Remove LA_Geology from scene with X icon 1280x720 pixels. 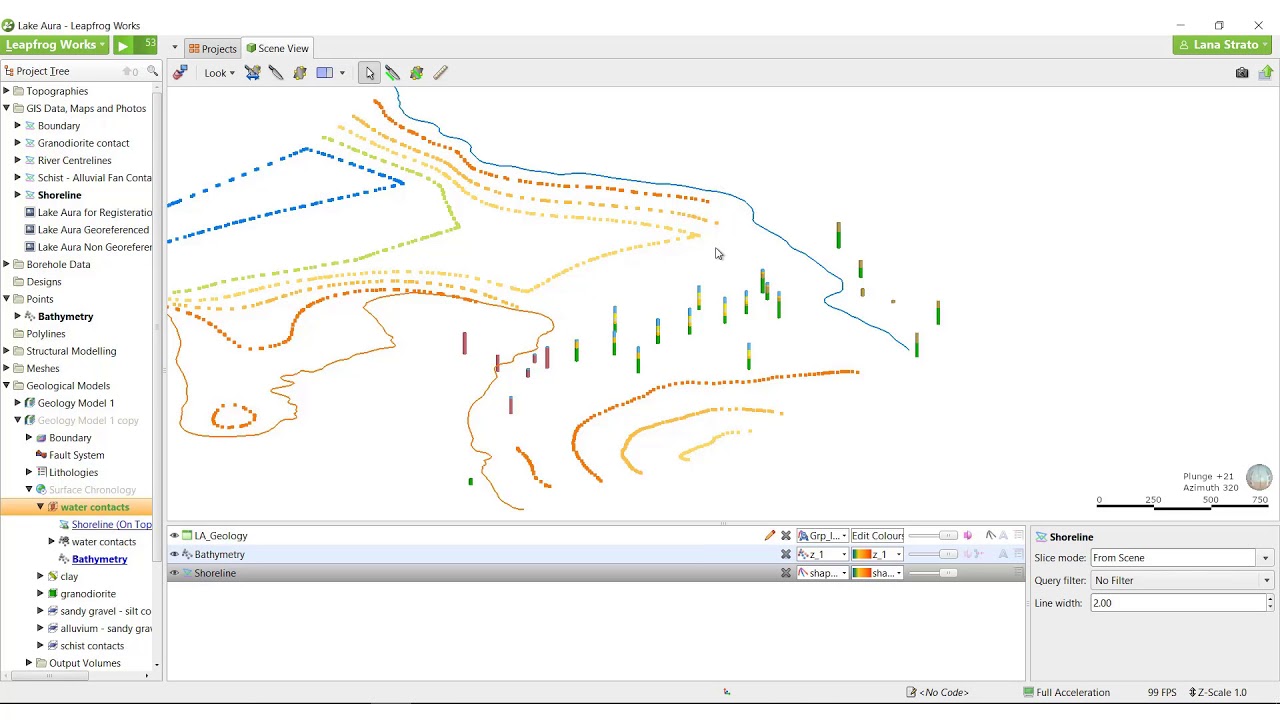click(x=786, y=536)
